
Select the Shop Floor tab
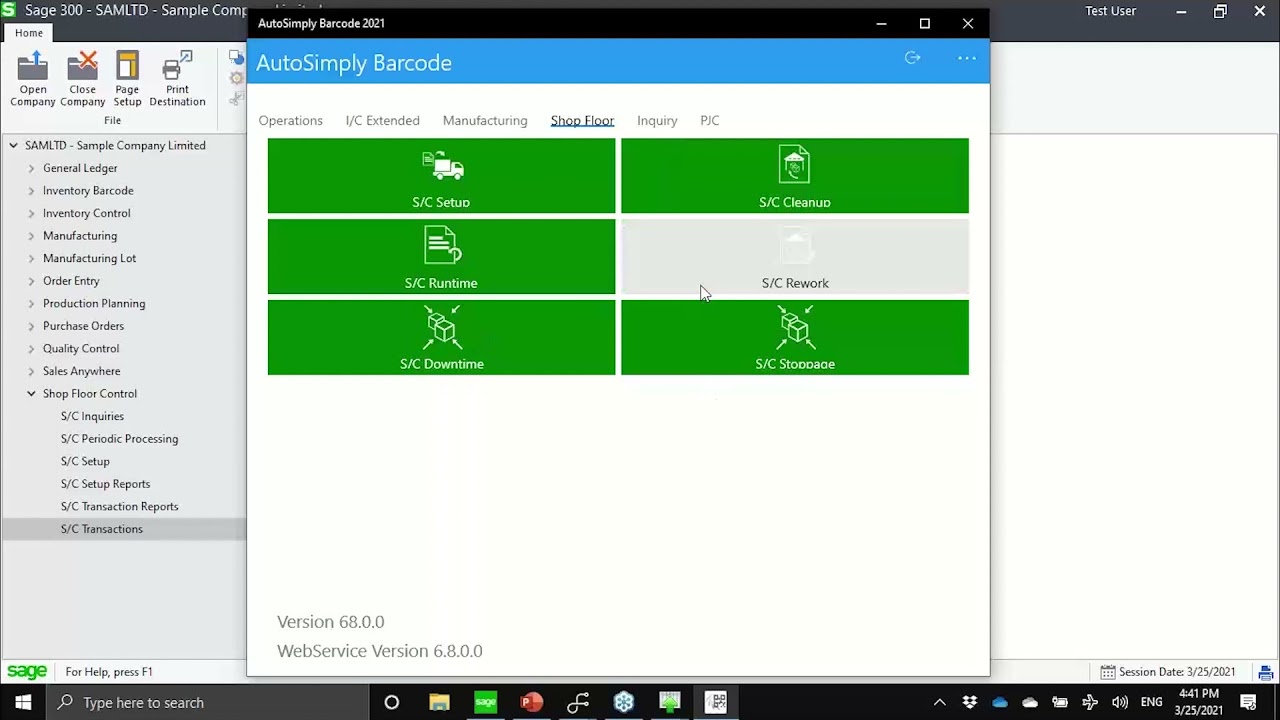(582, 120)
